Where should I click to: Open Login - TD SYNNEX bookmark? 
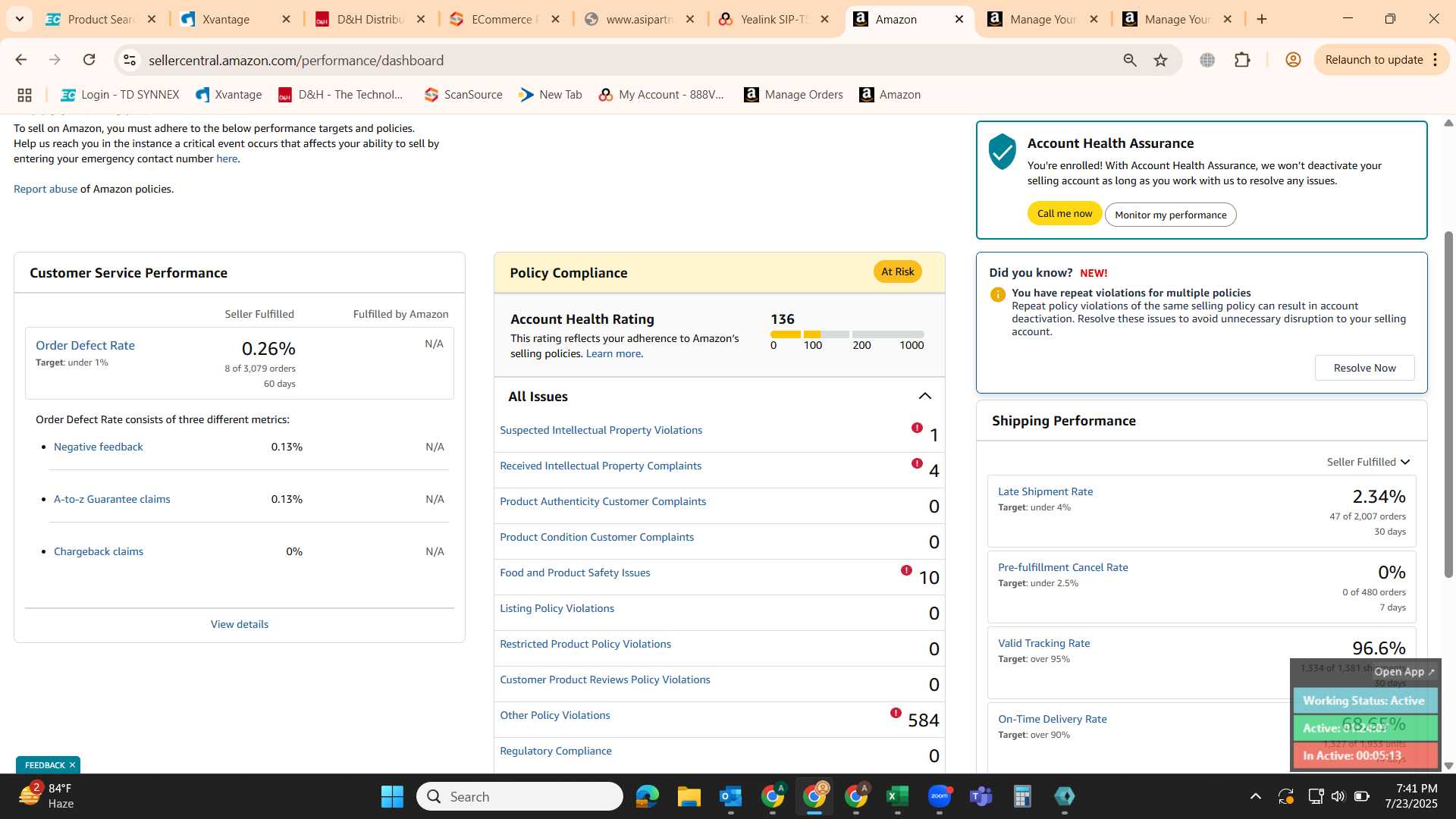(120, 95)
